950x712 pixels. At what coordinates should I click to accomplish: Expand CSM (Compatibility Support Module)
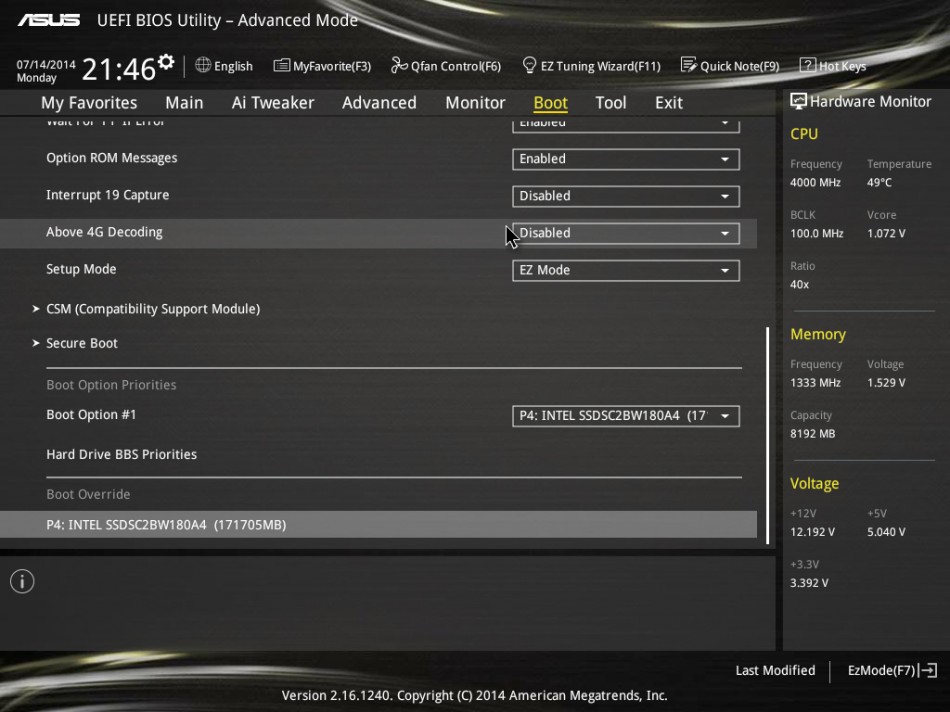click(152, 309)
